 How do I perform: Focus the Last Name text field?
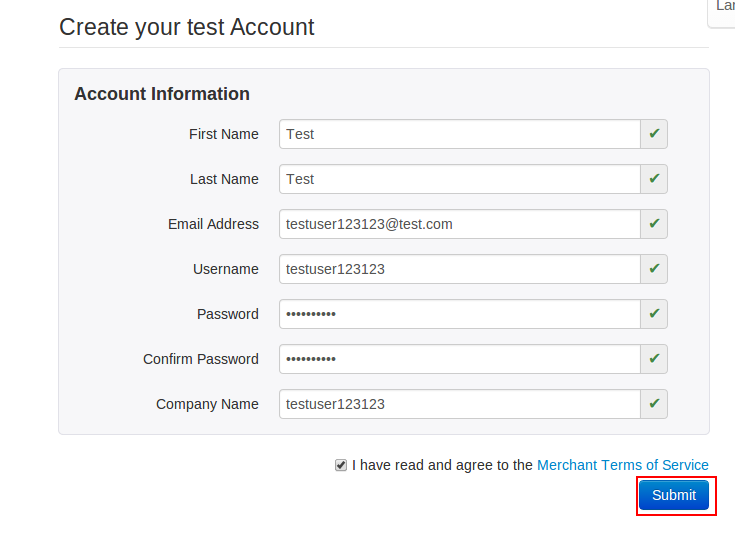459,179
